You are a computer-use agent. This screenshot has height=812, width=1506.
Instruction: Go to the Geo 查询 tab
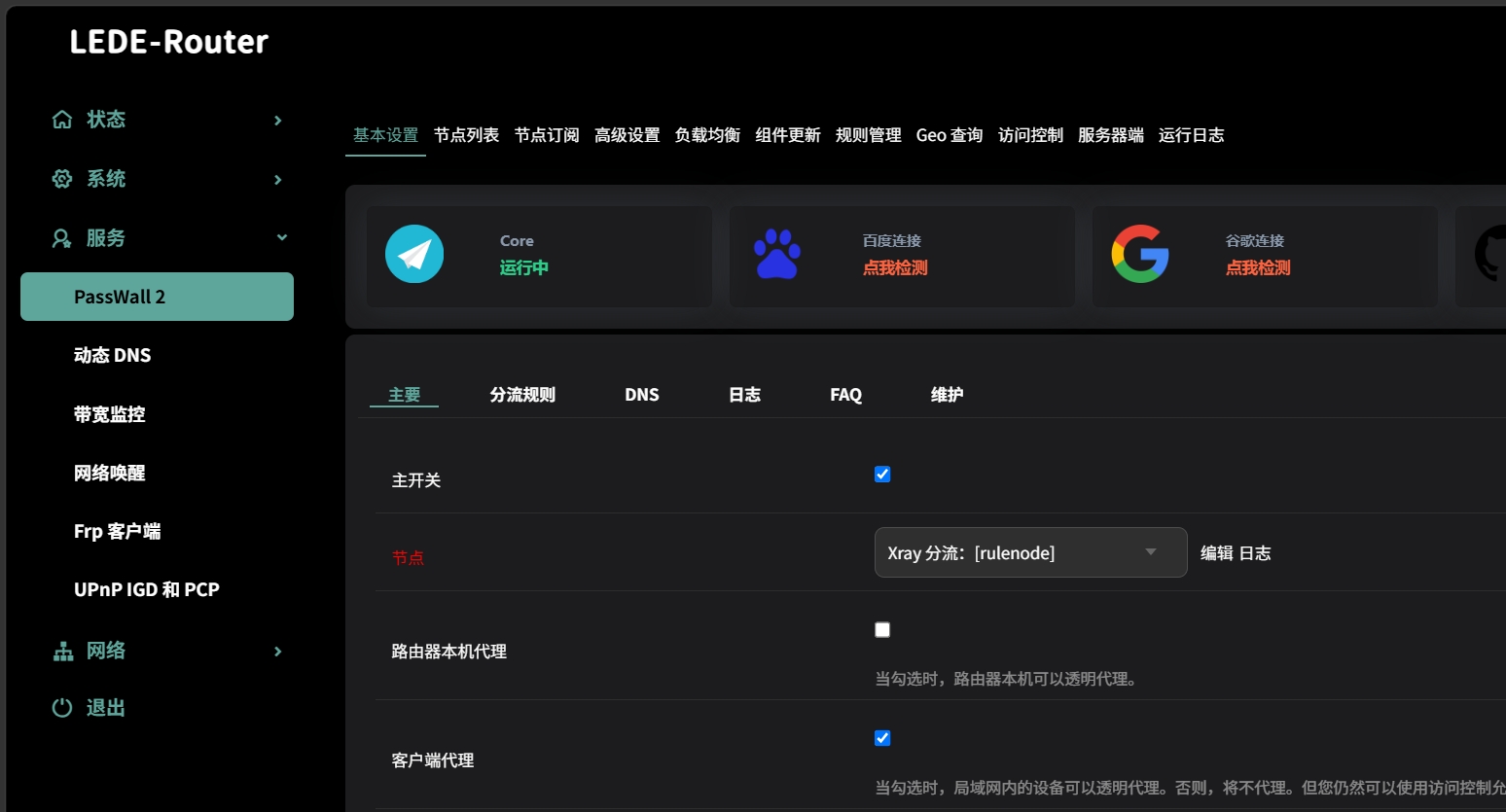tap(950, 135)
